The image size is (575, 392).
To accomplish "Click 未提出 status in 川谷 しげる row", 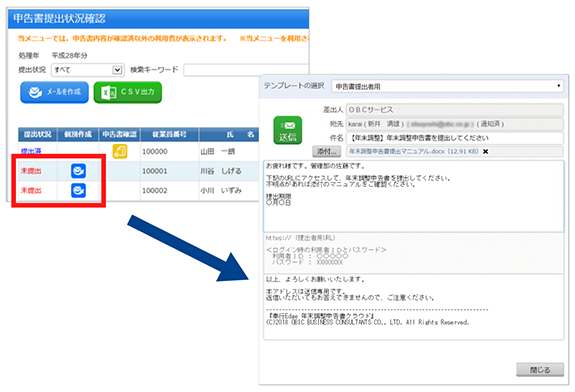I will 31,171.
